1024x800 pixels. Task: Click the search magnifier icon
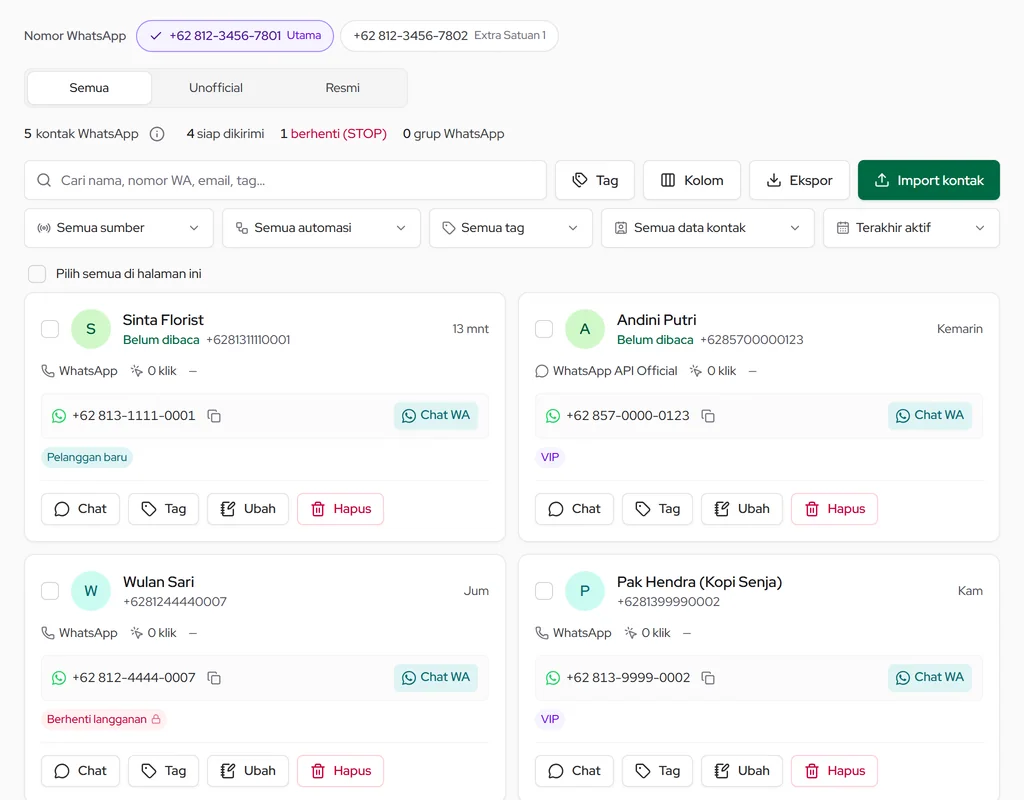44,180
